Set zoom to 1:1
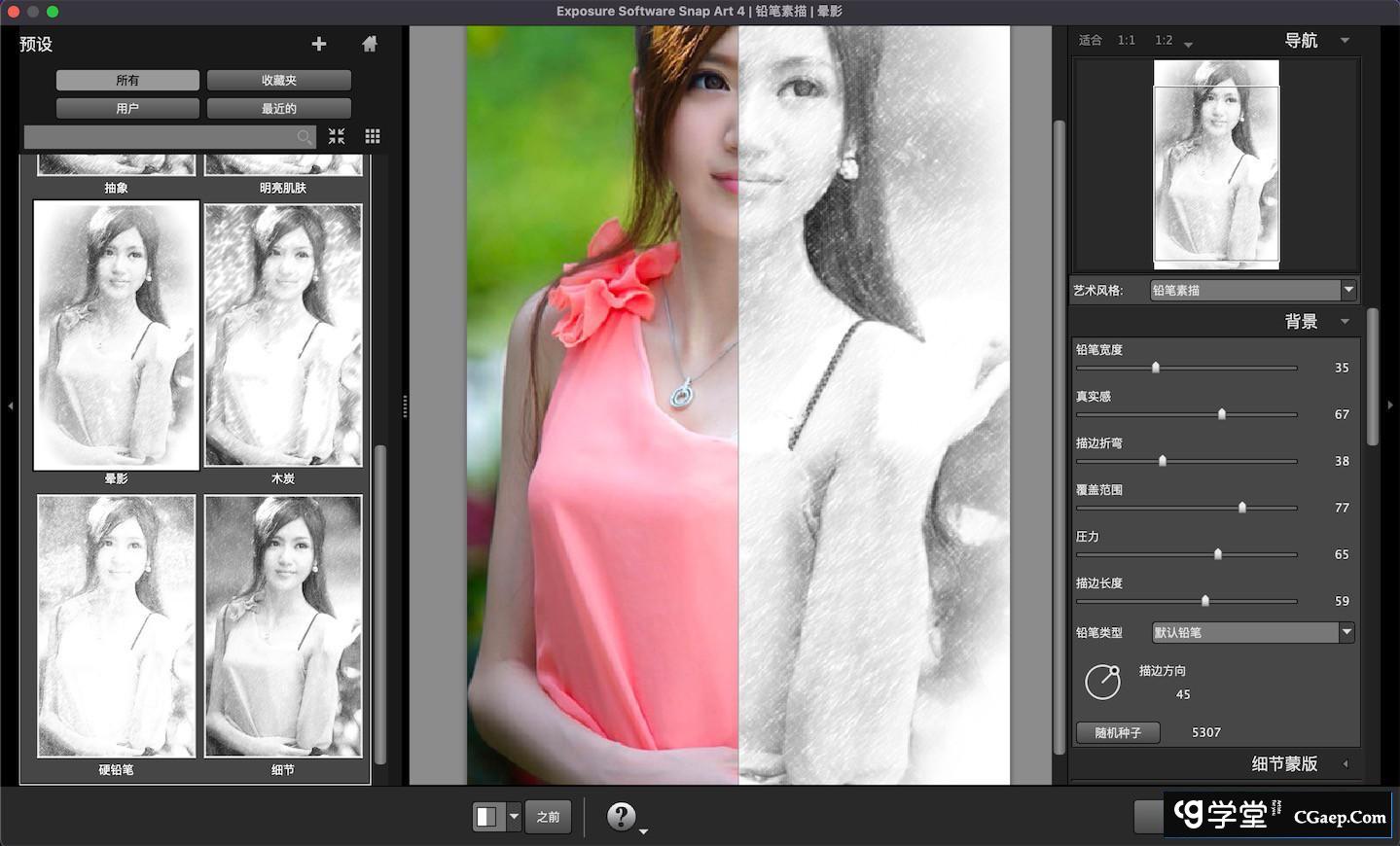This screenshot has height=846, width=1400. (x=1126, y=40)
